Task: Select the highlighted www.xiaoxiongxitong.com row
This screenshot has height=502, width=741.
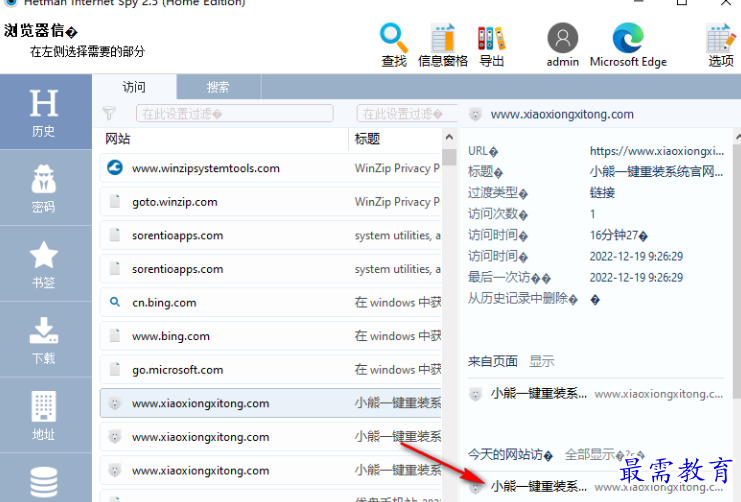Action: 270,403
